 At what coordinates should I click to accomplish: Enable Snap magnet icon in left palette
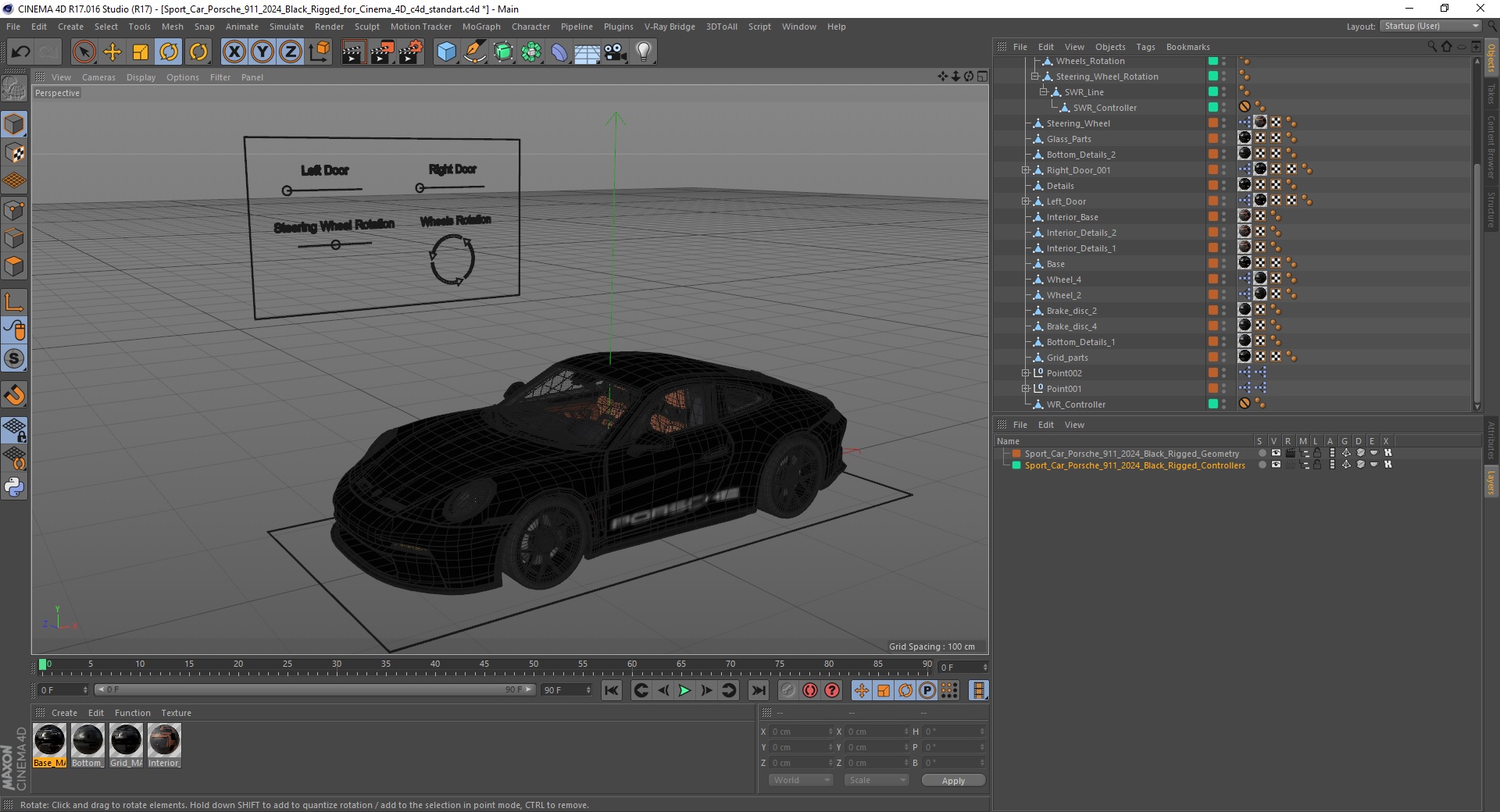14,395
